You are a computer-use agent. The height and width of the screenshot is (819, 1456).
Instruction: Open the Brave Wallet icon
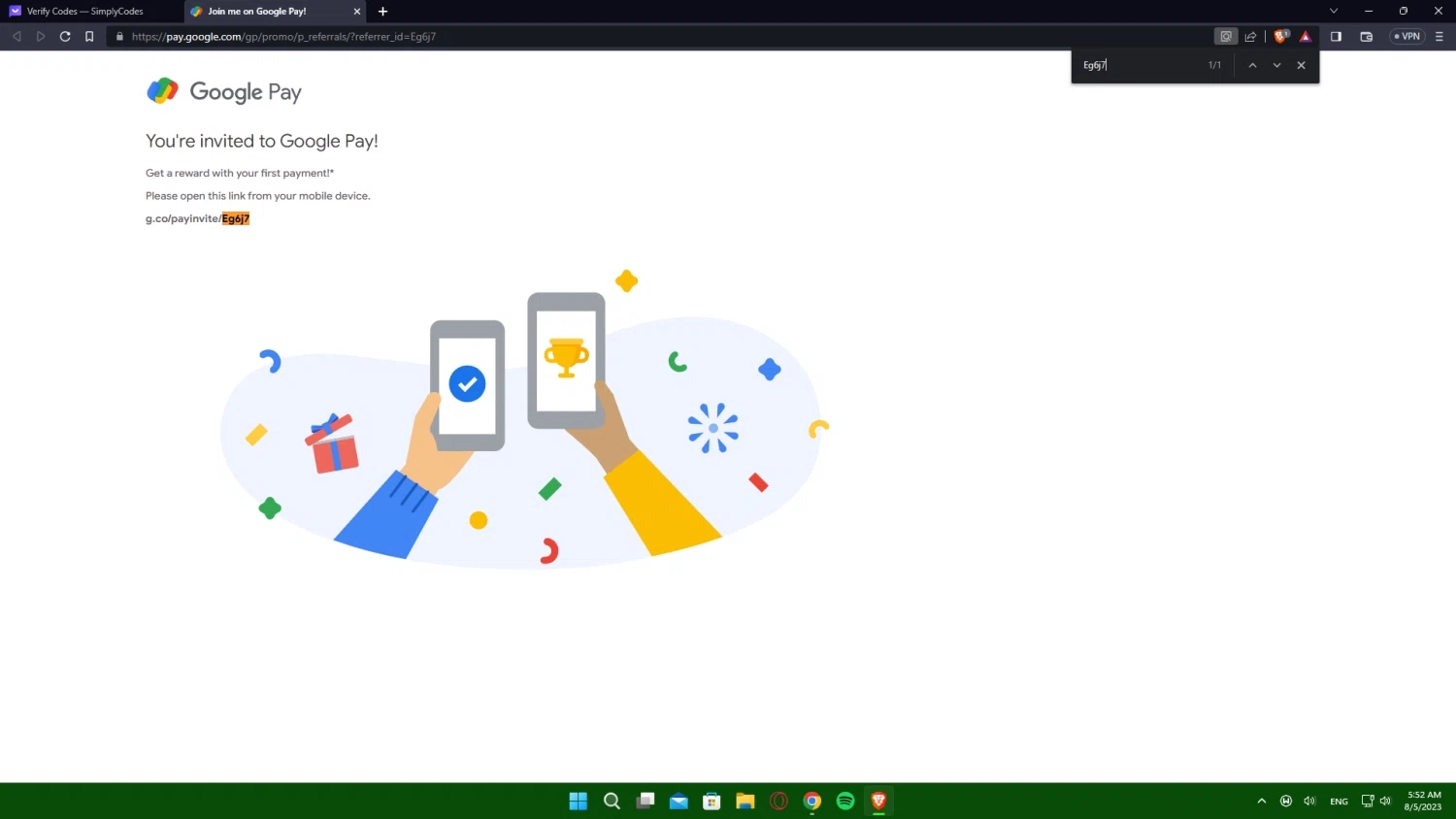(x=1367, y=37)
